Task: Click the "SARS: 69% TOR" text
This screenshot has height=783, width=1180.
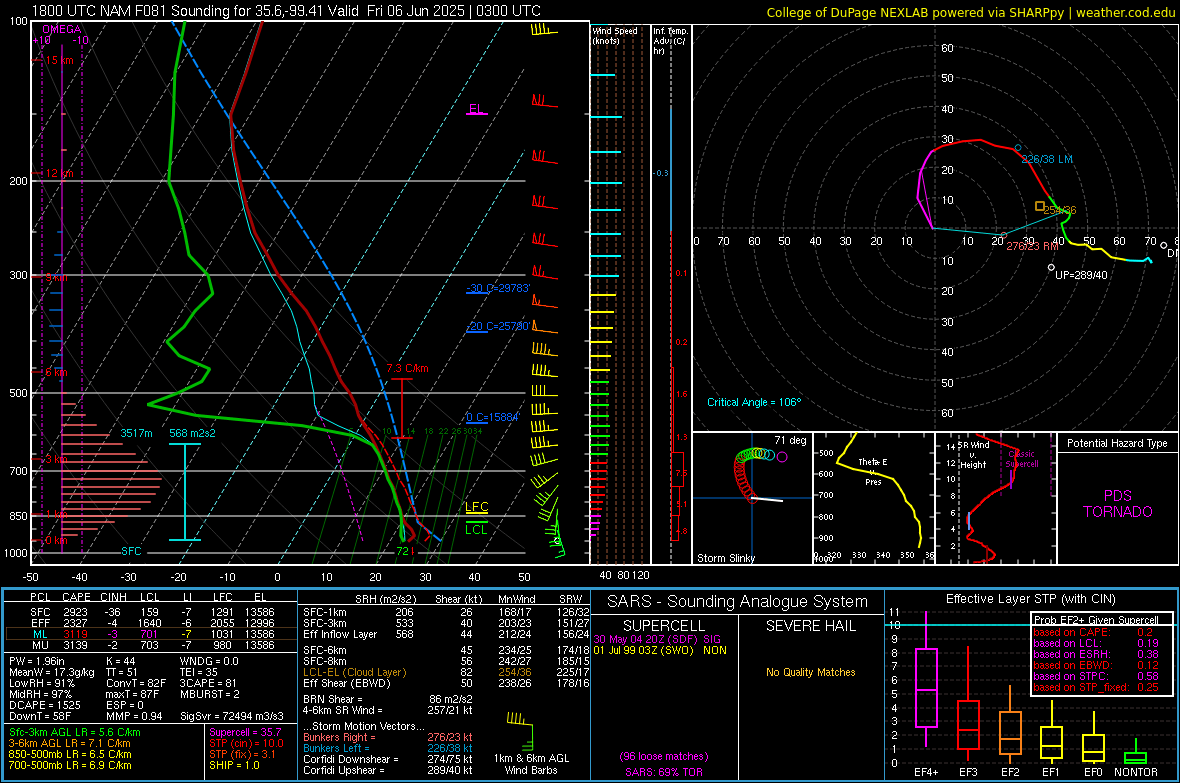Action: pyautogui.click(x=664, y=772)
